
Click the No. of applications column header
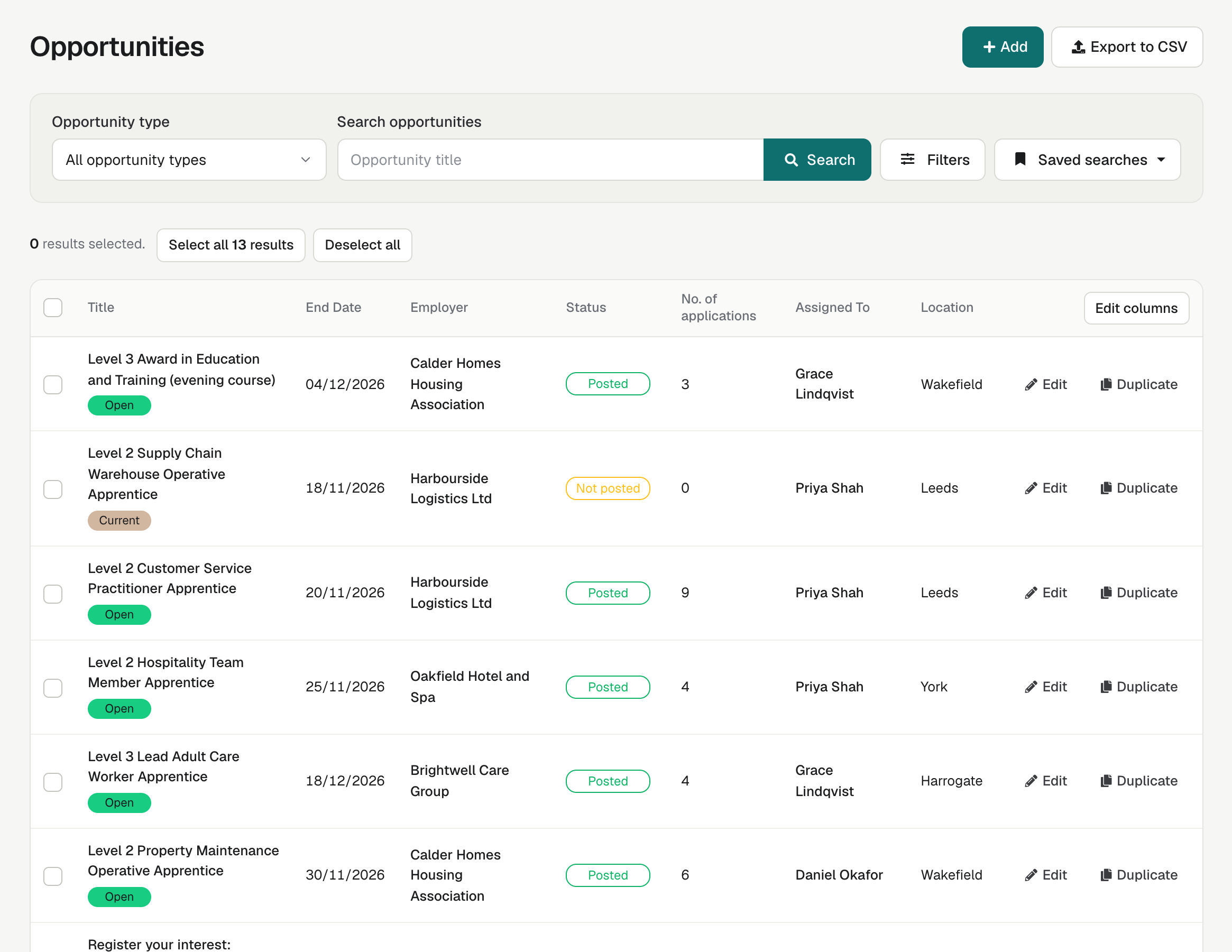tap(718, 308)
